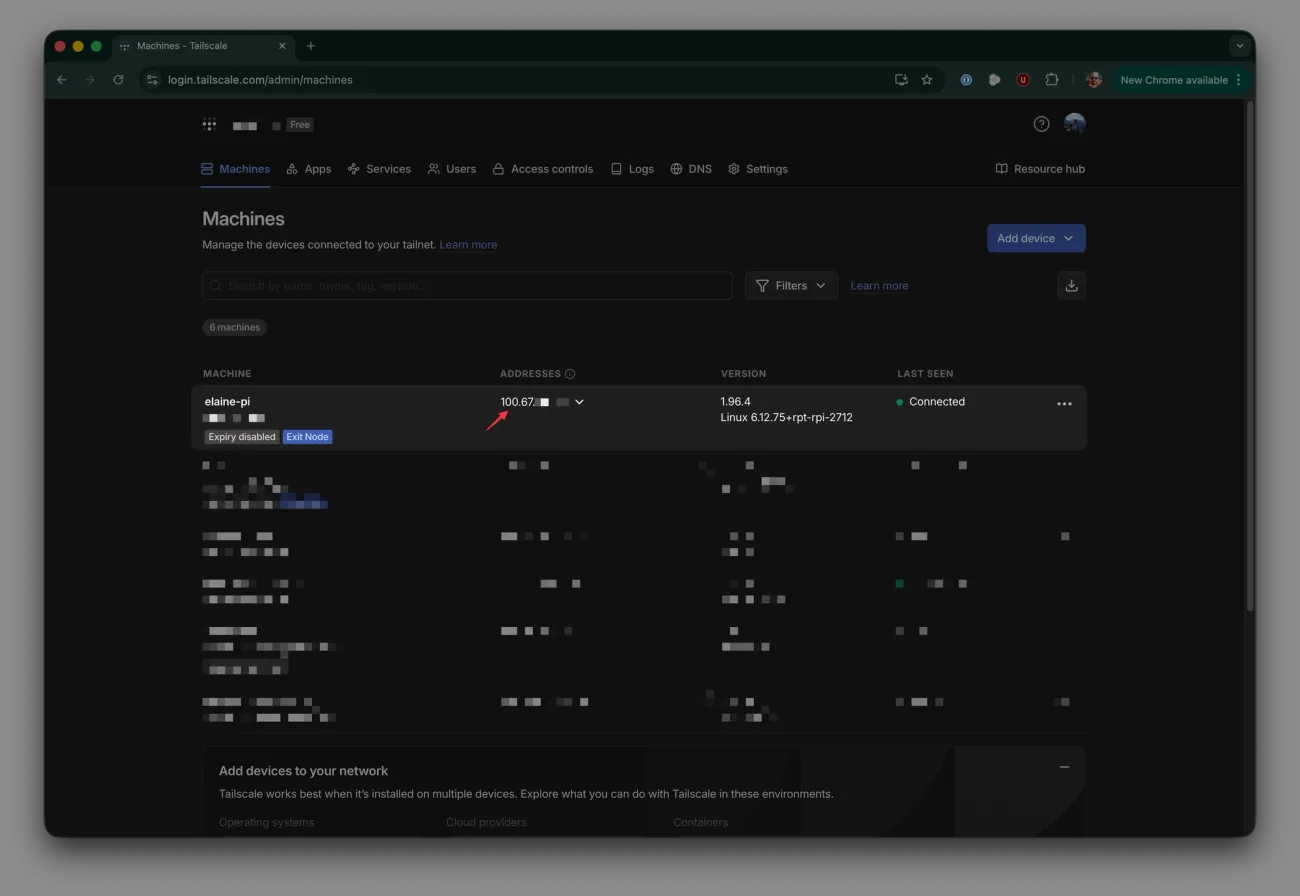Click the Machines page heading

pos(243,219)
